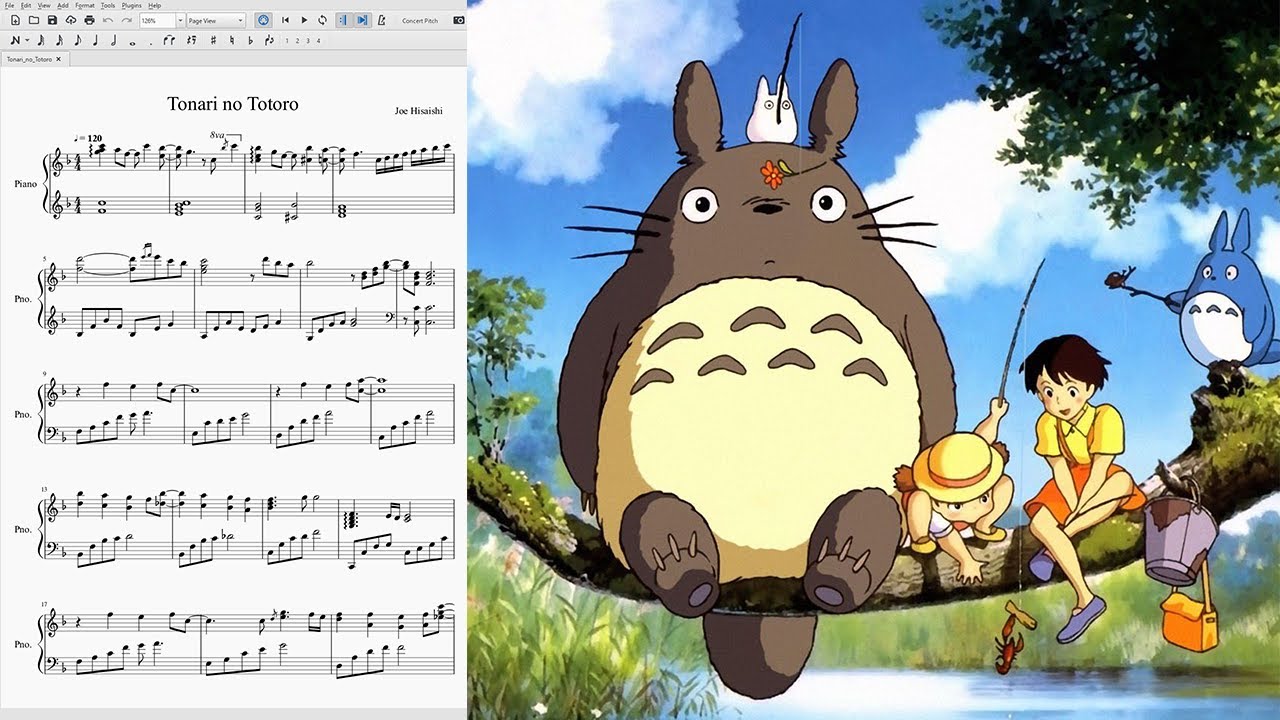Redo the last undone action
The height and width of the screenshot is (720, 1280).
pos(127,20)
